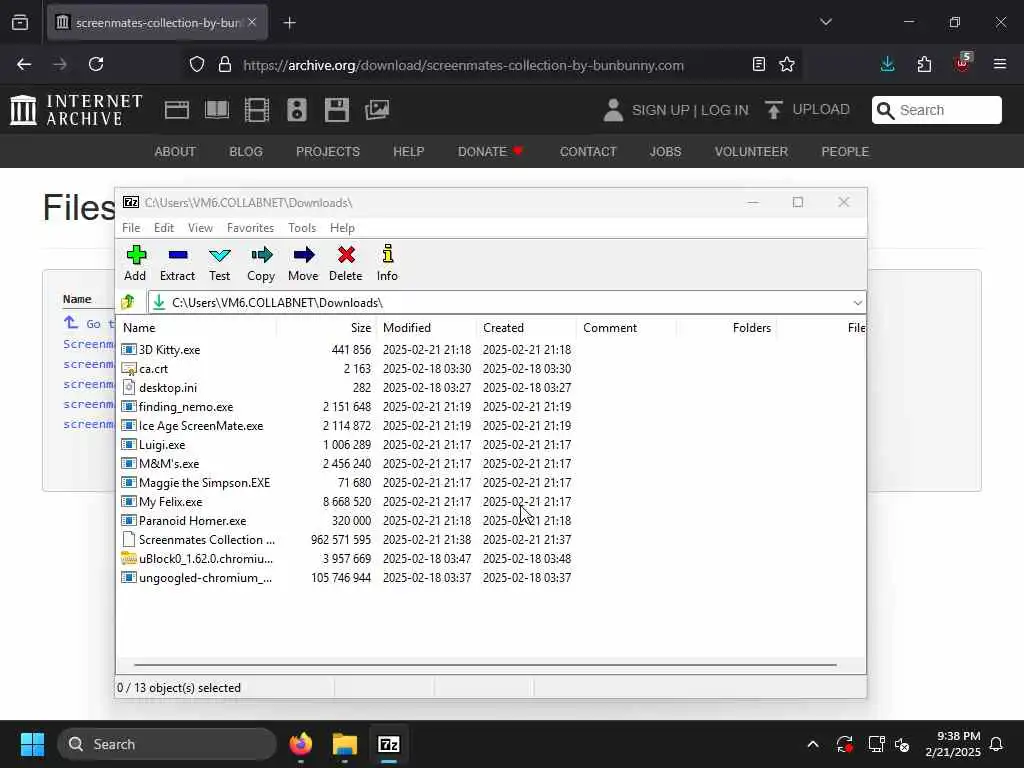
Task: Open the Favorites menu
Action: point(250,228)
